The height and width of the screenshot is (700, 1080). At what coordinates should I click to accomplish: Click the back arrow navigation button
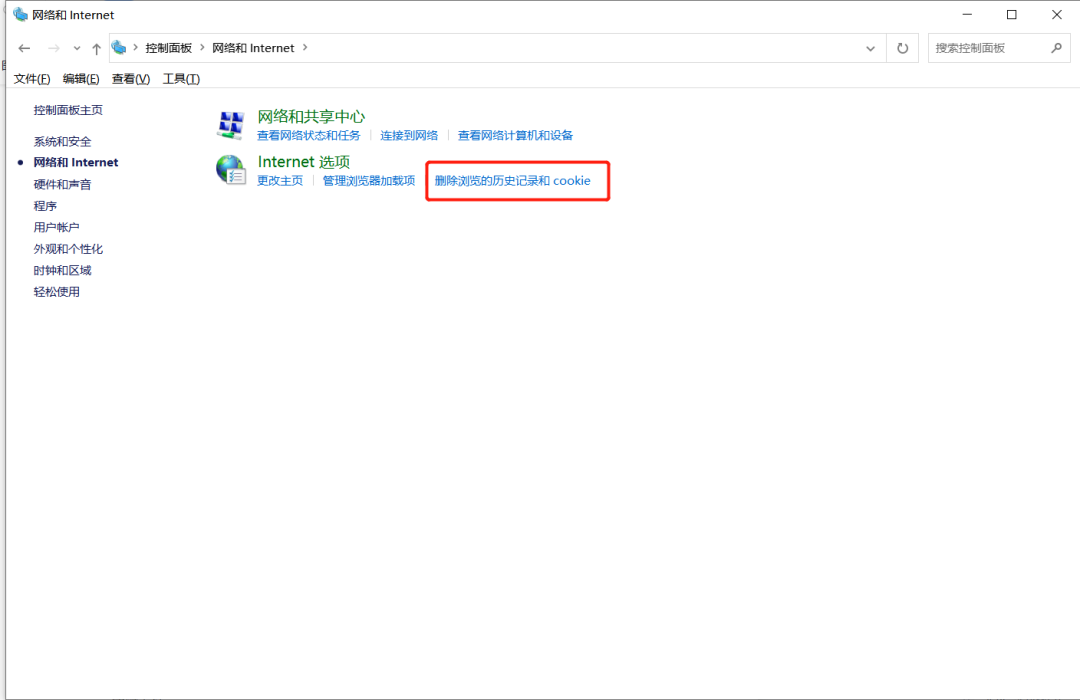click(x=25, y=48)
